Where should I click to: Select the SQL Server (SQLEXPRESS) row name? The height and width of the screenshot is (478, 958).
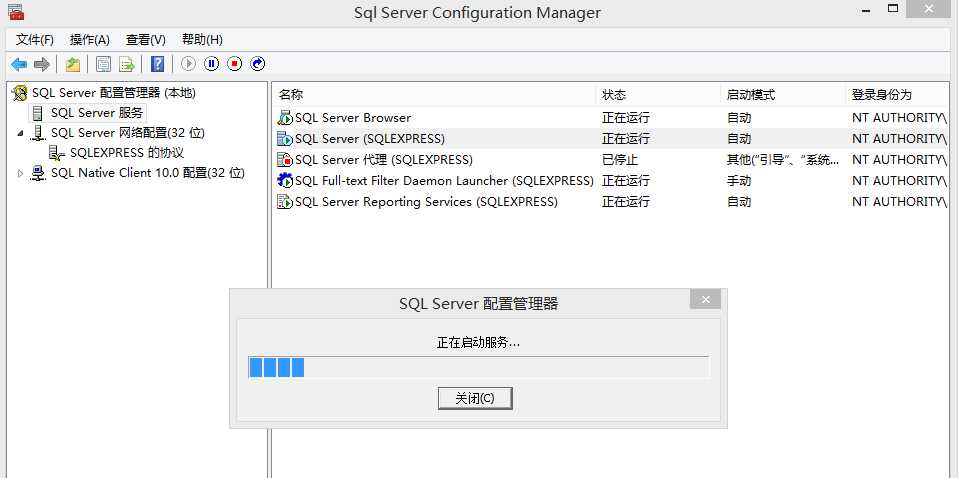[370, 139]
